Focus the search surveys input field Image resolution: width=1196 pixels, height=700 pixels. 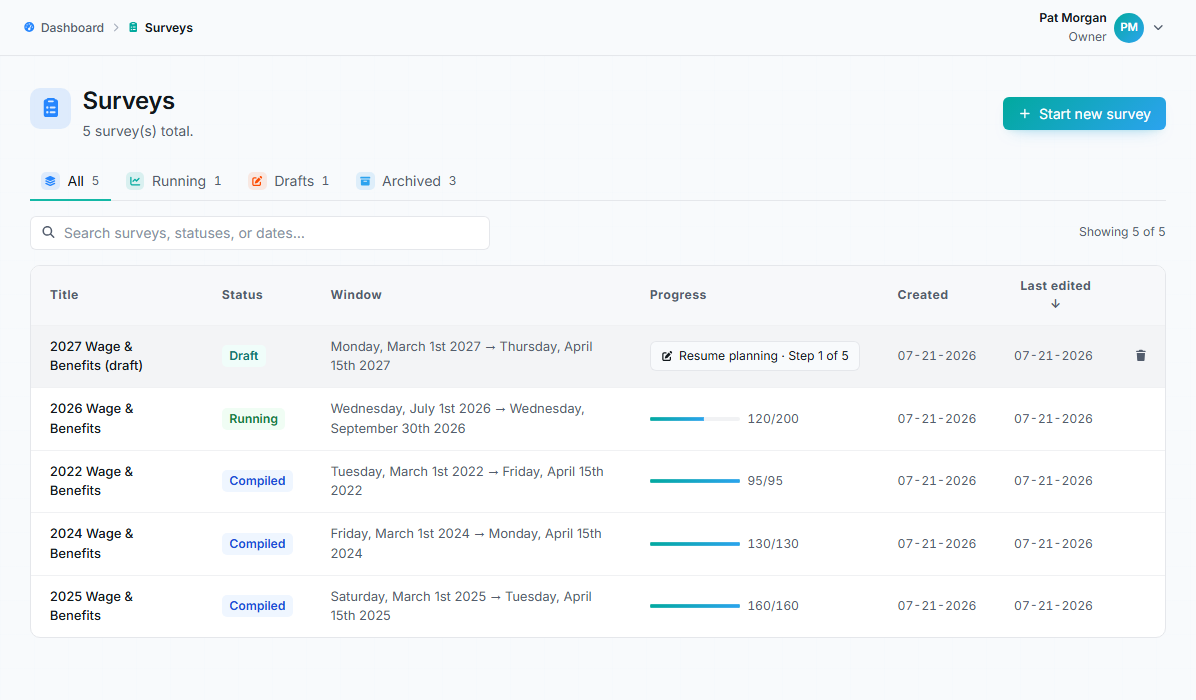(x=259, y=233)
